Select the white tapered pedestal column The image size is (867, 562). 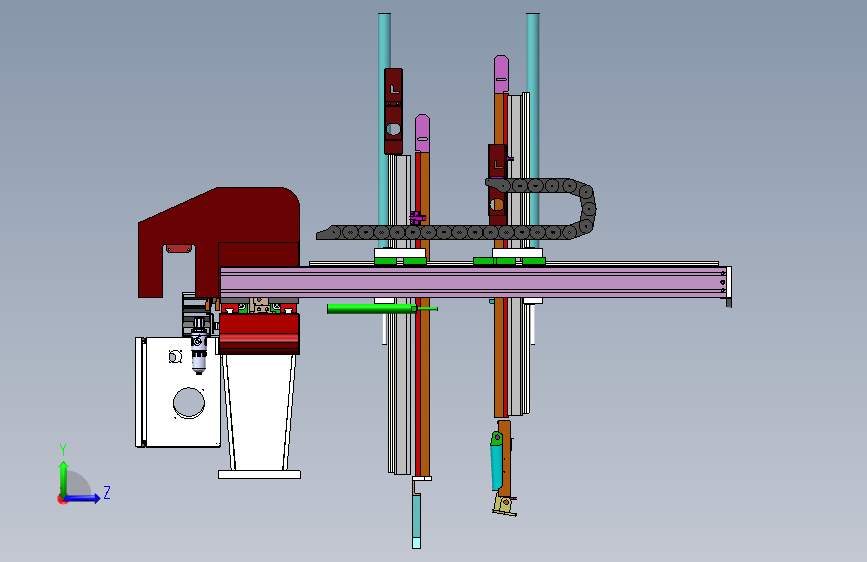coord(259,412)
